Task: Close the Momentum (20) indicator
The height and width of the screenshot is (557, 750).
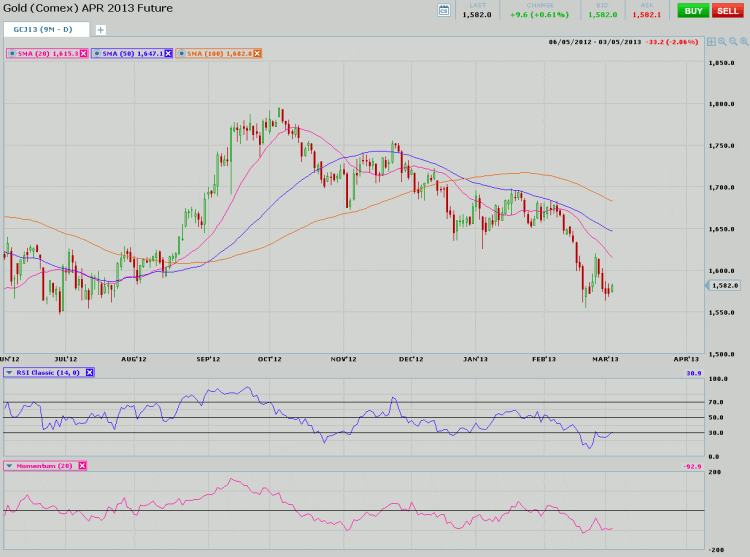Action: pyautogui.click(x=82, y=466)
